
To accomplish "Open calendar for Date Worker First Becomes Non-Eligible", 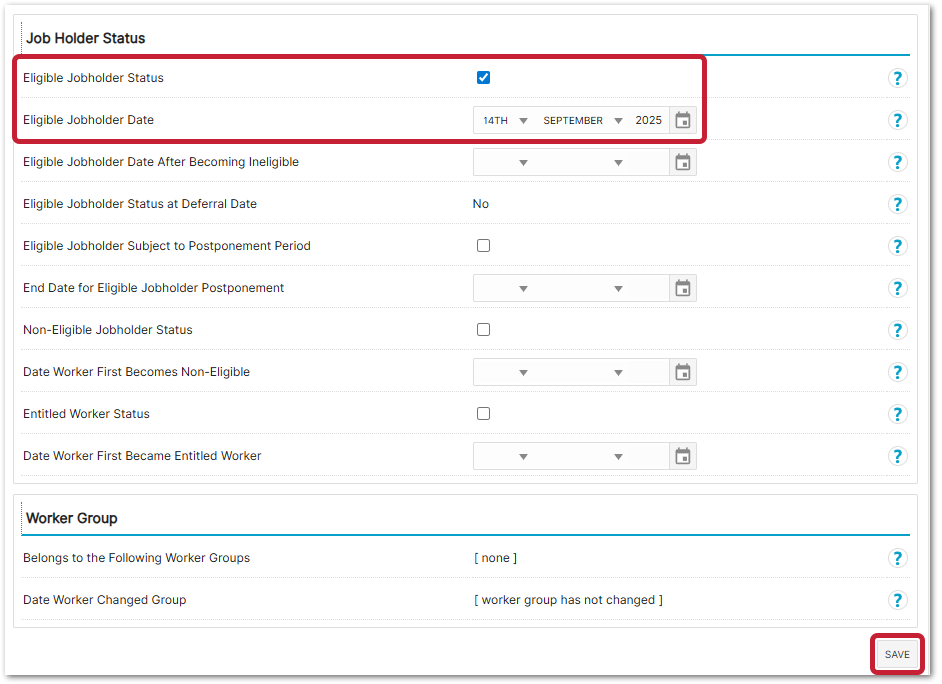I will [683, 372].
